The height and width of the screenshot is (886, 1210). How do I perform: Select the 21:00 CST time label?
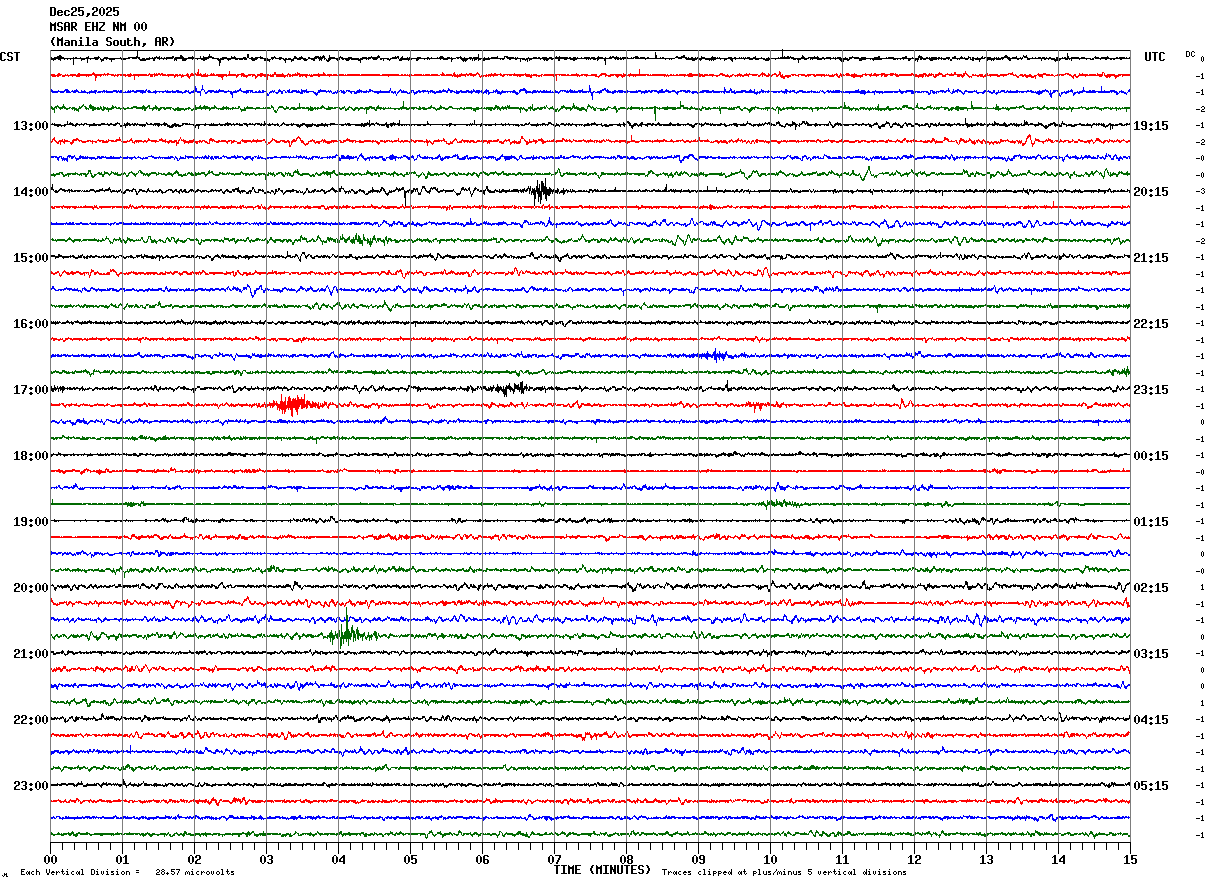click(30, 654)
